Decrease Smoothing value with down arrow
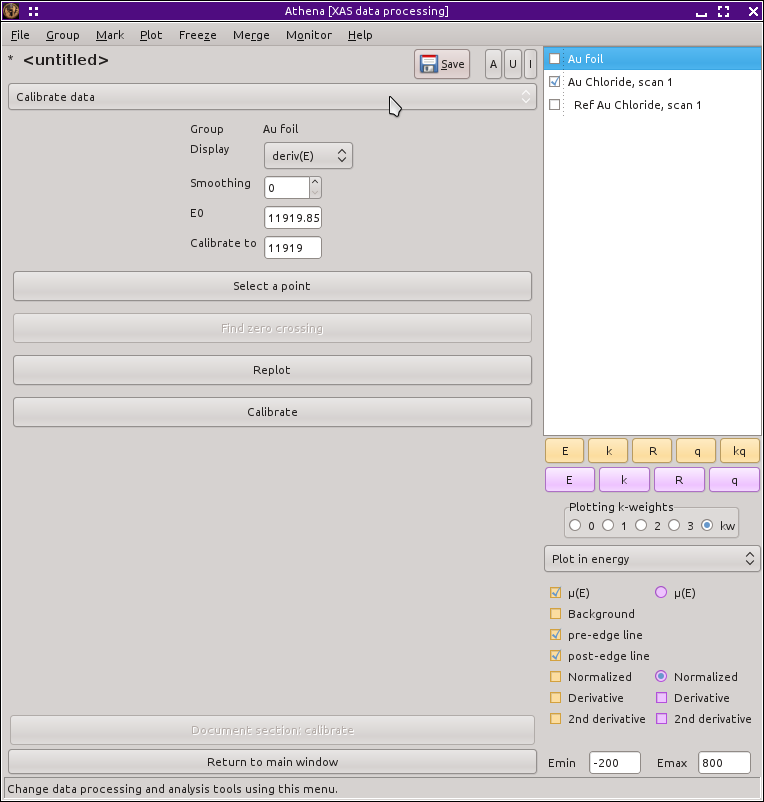 (316, 193)
